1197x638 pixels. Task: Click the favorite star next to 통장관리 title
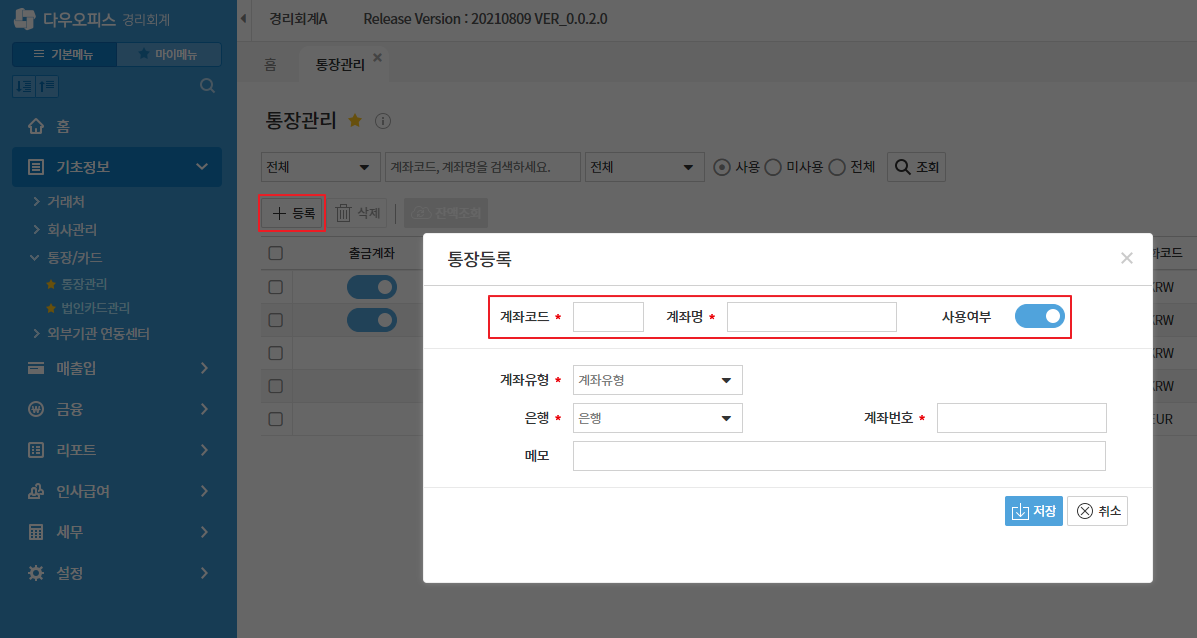(354, 120)
